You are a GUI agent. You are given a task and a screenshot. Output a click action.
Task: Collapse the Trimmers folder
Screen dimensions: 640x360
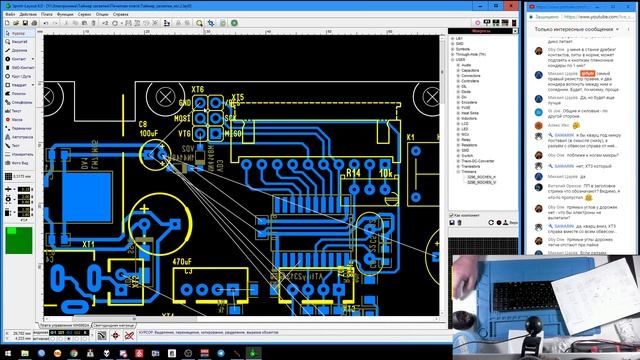coord(458,172)
